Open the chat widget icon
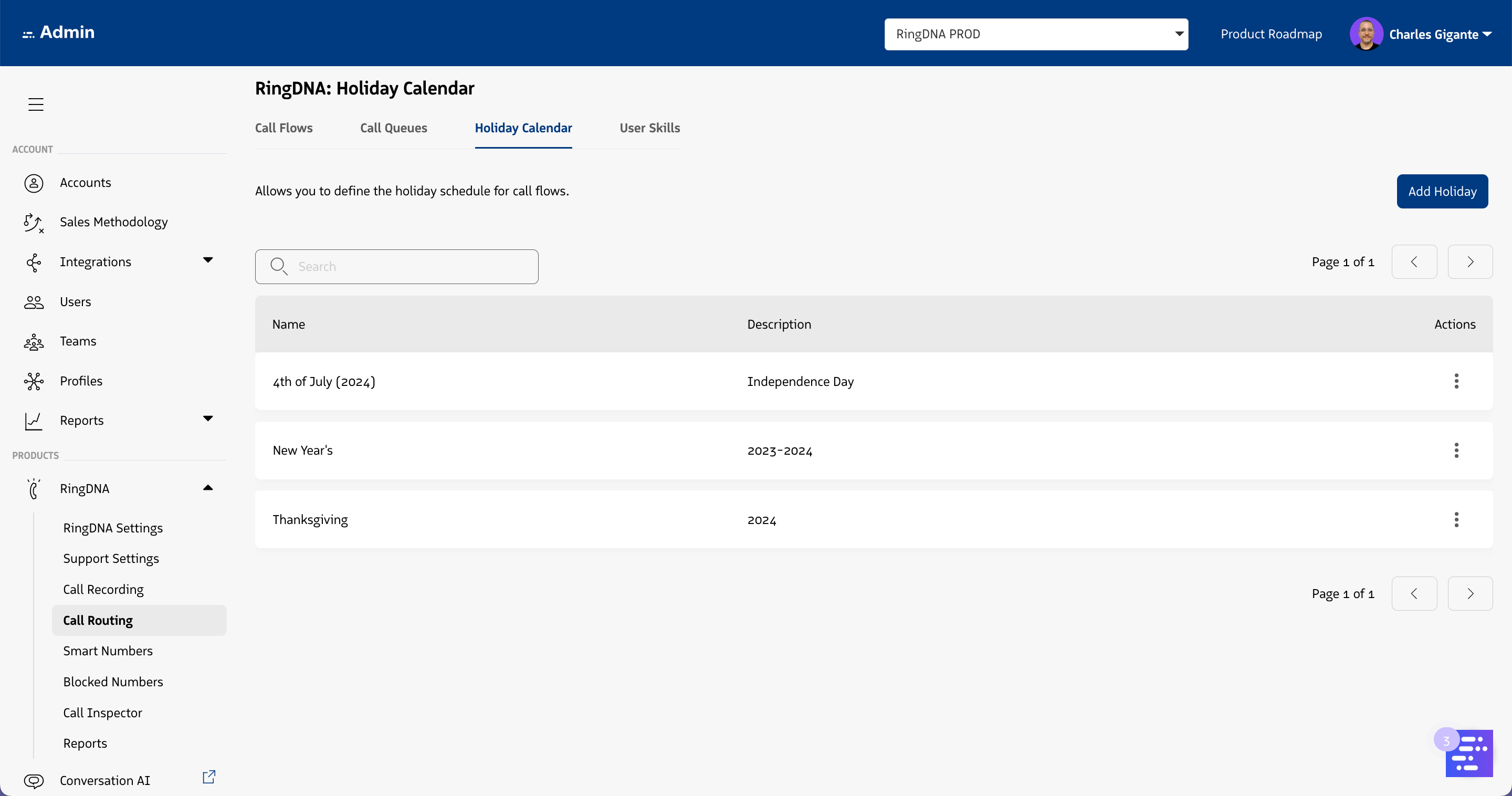 pyautogui.click(x=1468, y=753)
